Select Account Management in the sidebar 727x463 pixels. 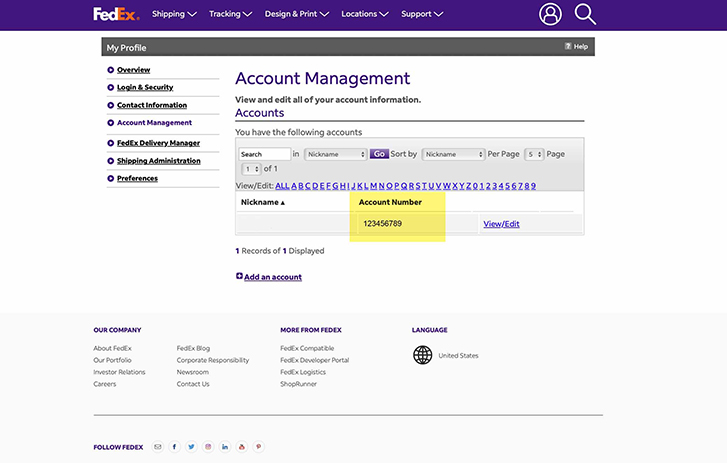click(154, 123)
